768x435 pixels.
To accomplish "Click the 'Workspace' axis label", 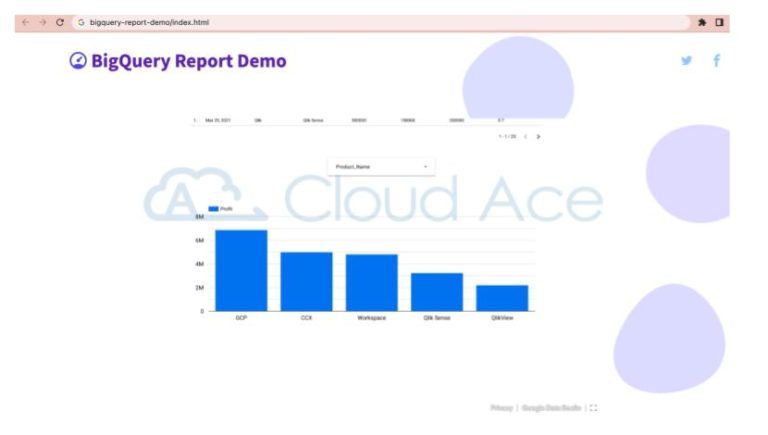I will (372, 318).
